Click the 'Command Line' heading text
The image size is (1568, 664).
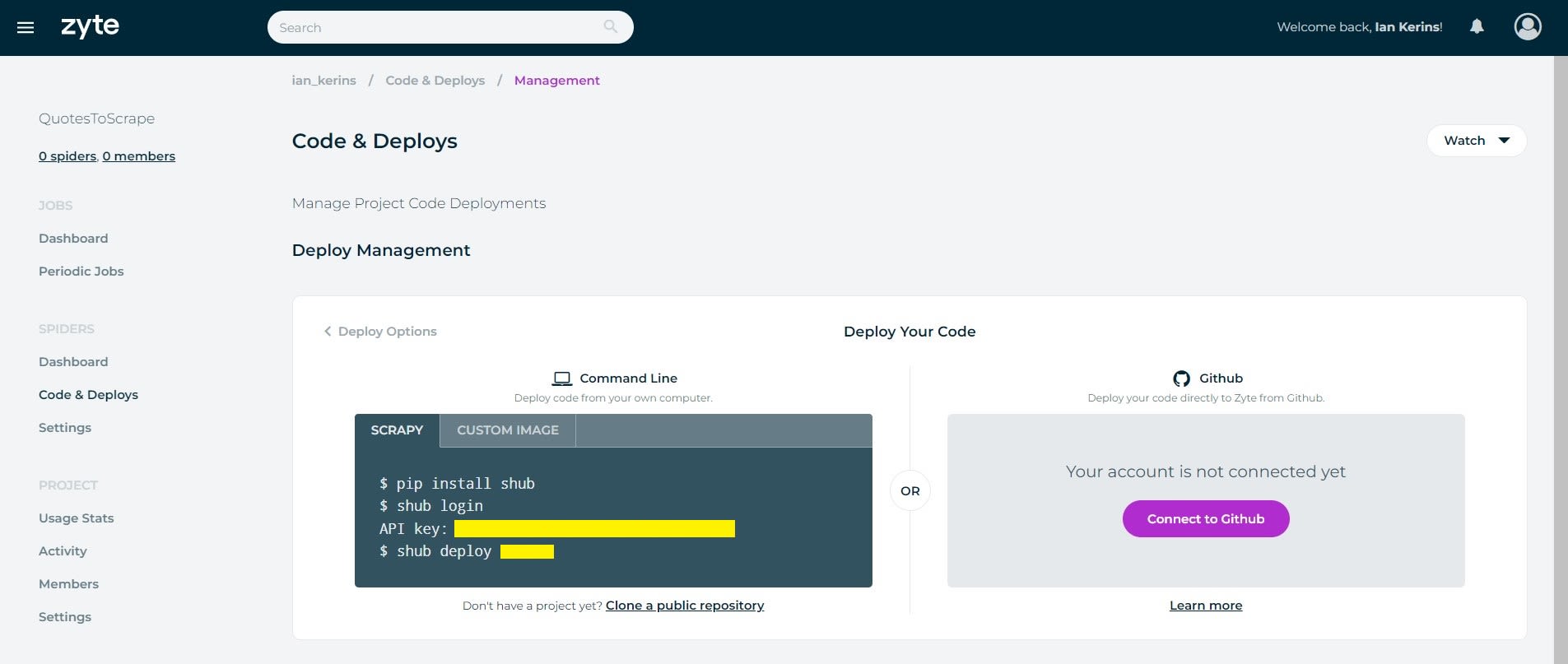pos(628,378)
